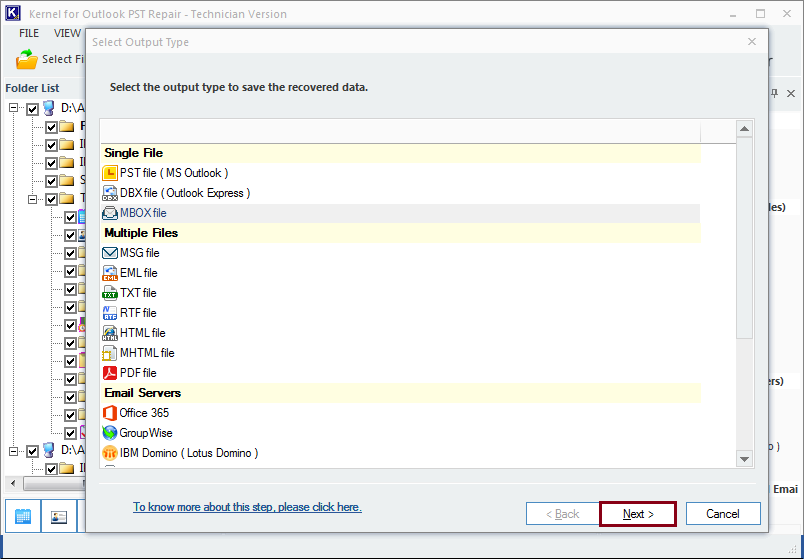Click folder list horizontal scroll left arrow
804x559 pixels.
click(13, 483)
